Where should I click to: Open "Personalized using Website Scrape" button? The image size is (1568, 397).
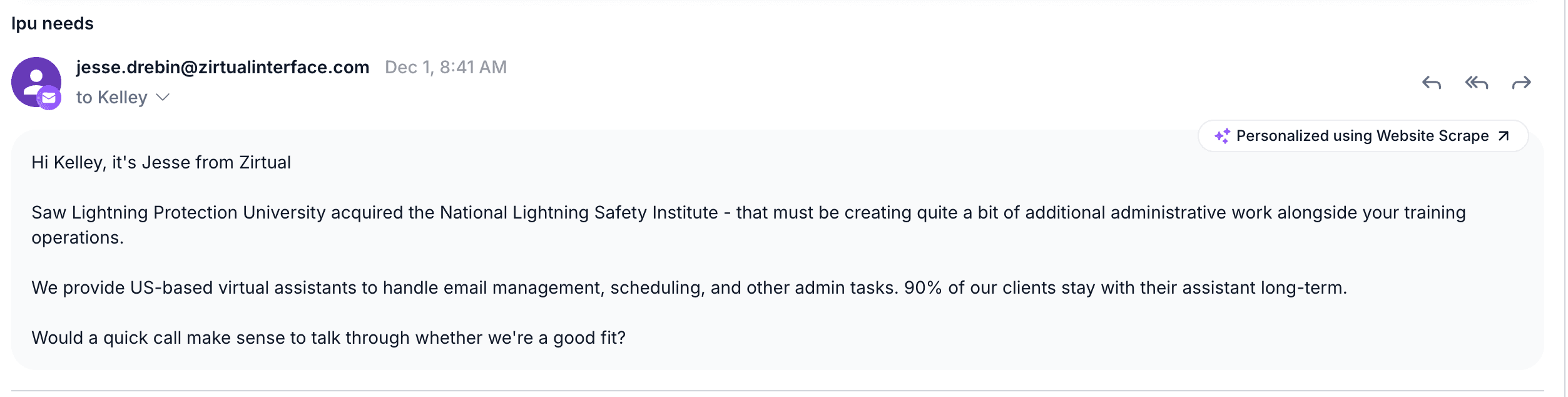click(x=1362, y=136)
